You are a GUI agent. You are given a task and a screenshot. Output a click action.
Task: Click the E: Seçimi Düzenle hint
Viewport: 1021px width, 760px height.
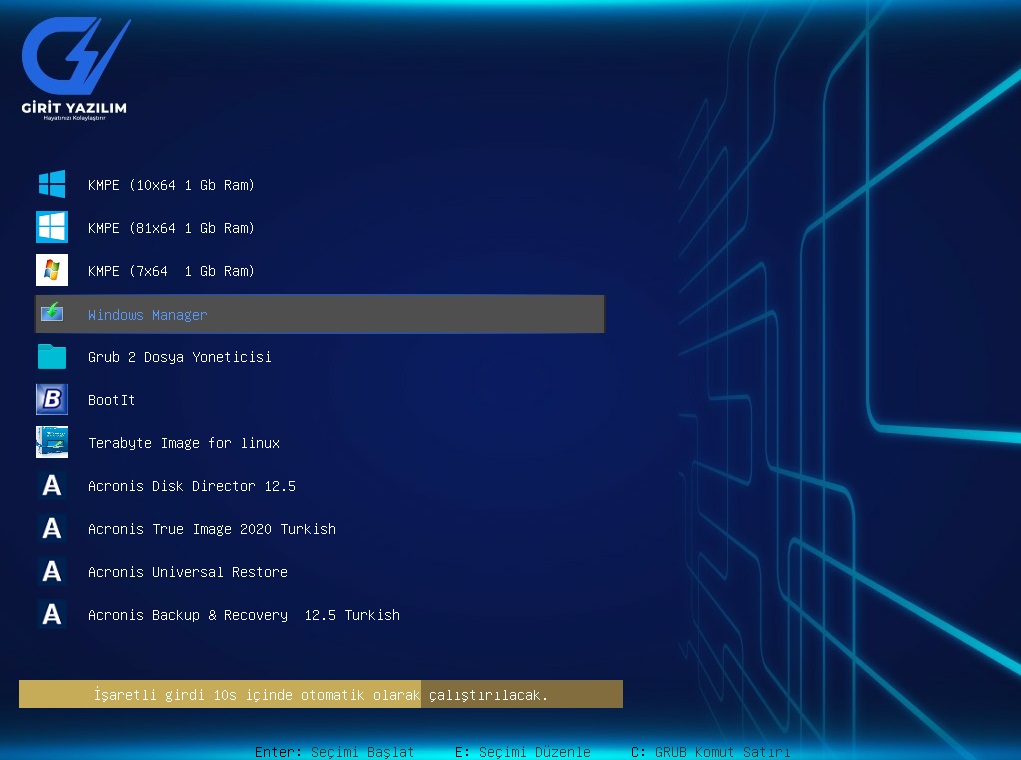click(x=522, y=752)
